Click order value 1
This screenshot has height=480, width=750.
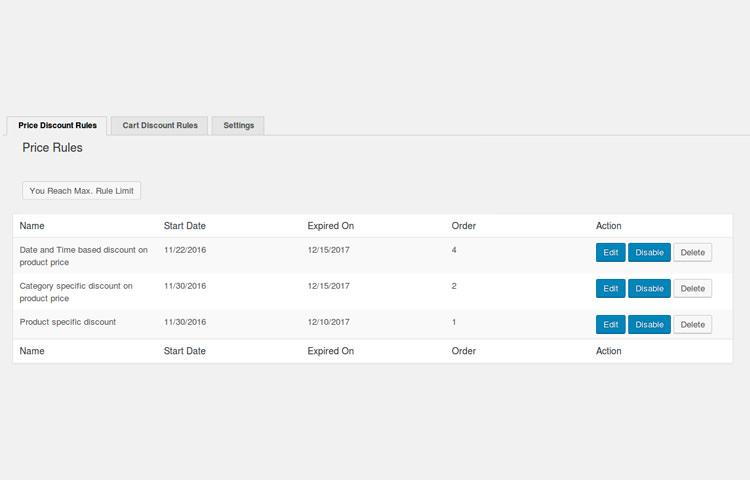[454, 322]
